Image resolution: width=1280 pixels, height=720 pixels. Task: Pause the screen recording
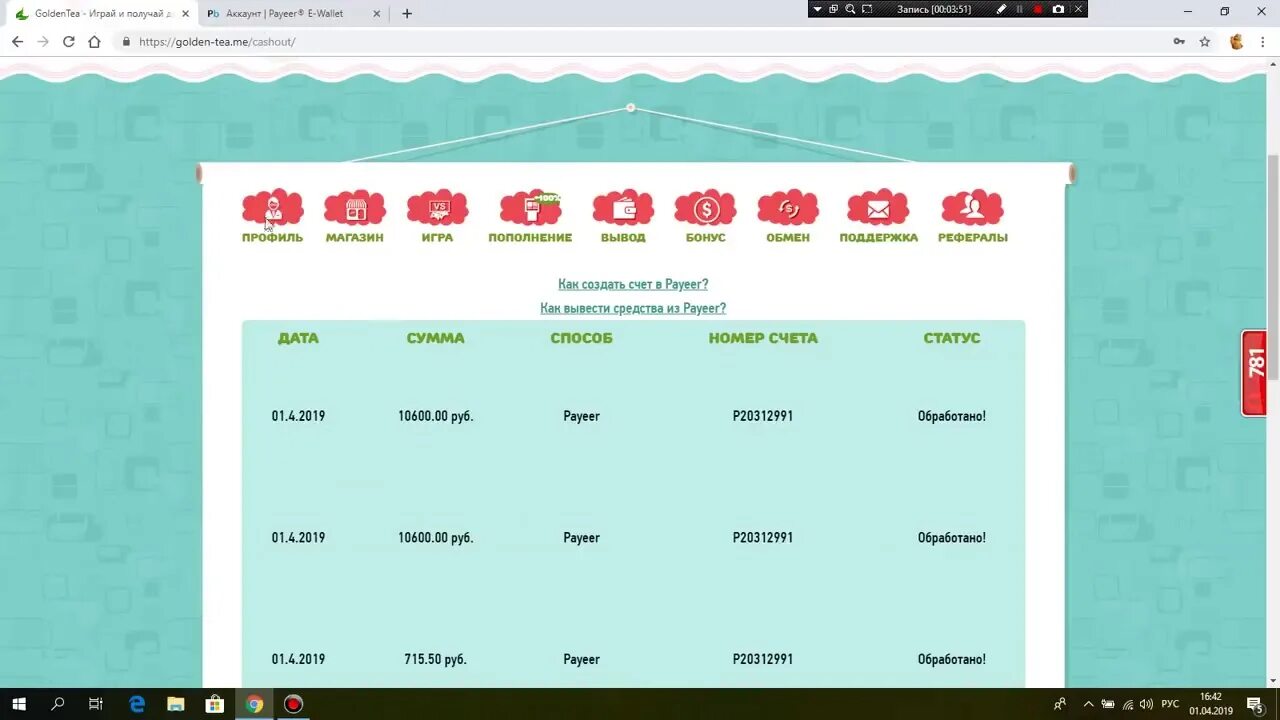pyautogui.click(x=1020, y=9)
